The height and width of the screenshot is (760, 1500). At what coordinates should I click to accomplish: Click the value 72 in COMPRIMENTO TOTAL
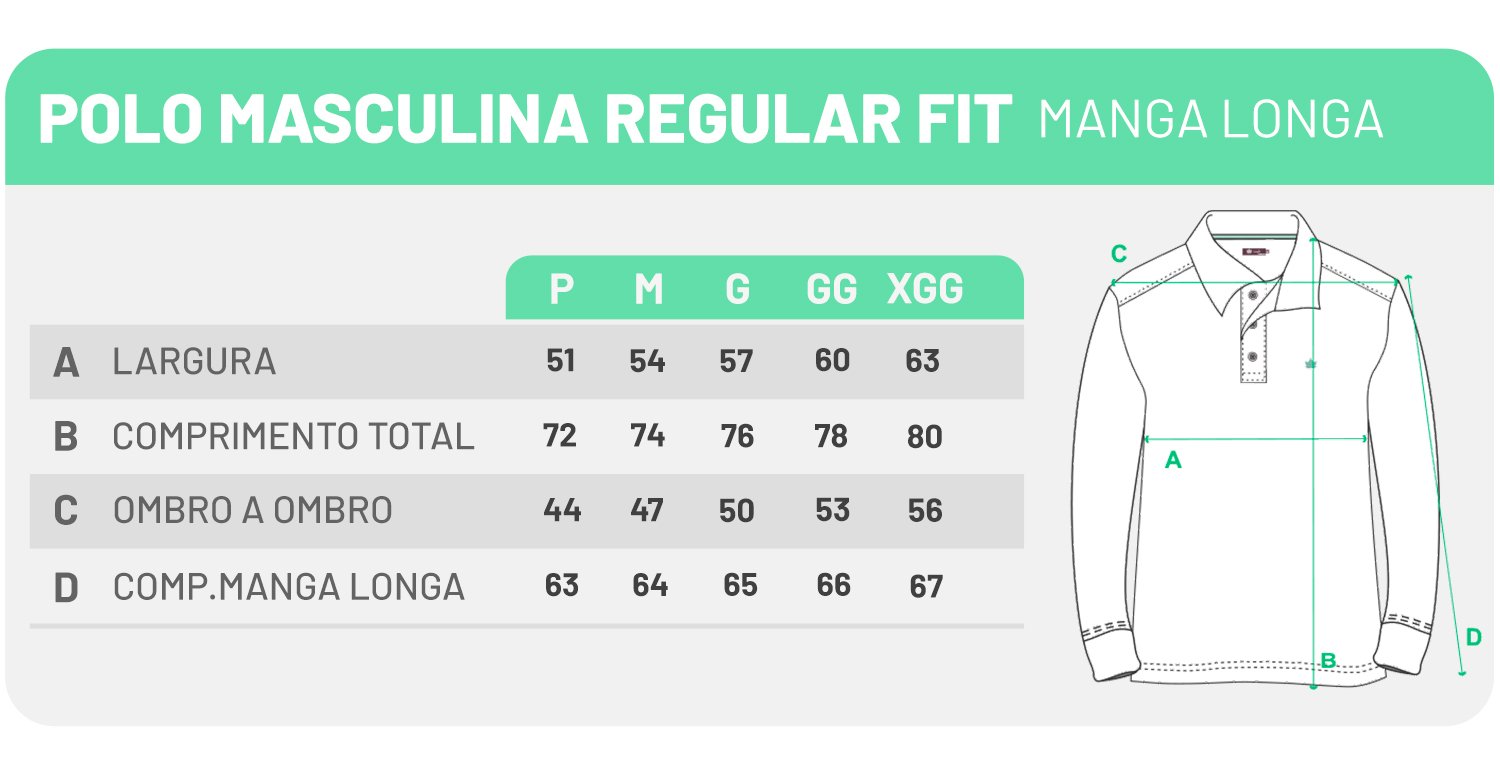coord(560,437)
